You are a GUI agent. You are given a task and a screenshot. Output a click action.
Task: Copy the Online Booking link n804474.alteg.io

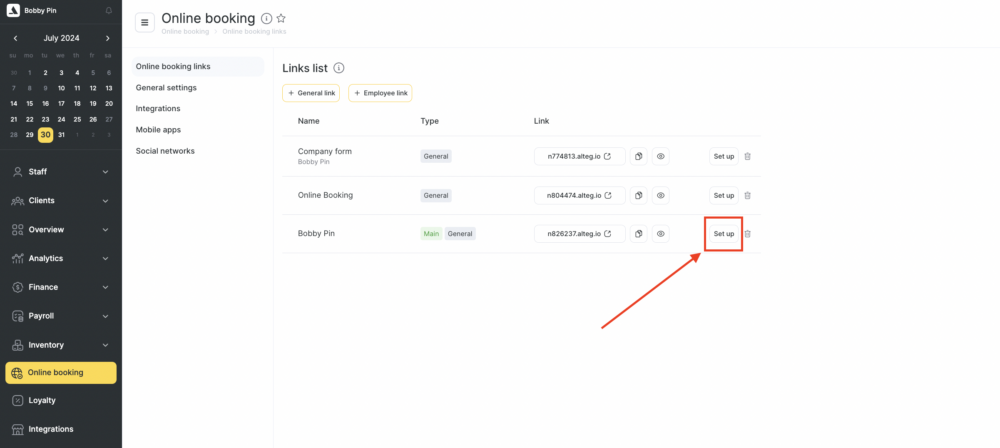coord(638,195)
